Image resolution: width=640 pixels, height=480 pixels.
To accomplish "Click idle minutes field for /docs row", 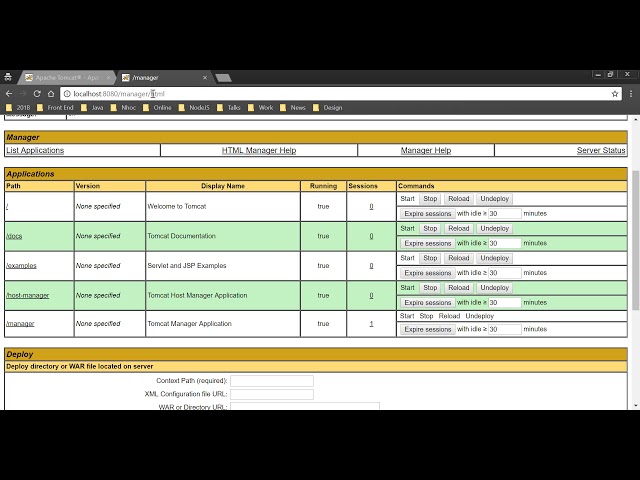I will (x=504, y=243).
